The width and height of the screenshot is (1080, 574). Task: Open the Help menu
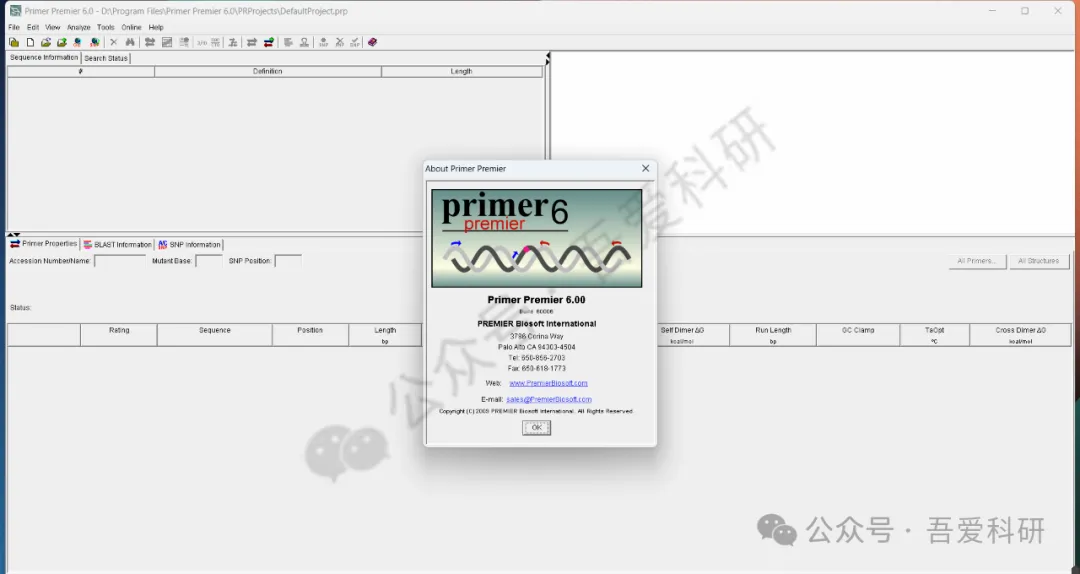[156, 28]
